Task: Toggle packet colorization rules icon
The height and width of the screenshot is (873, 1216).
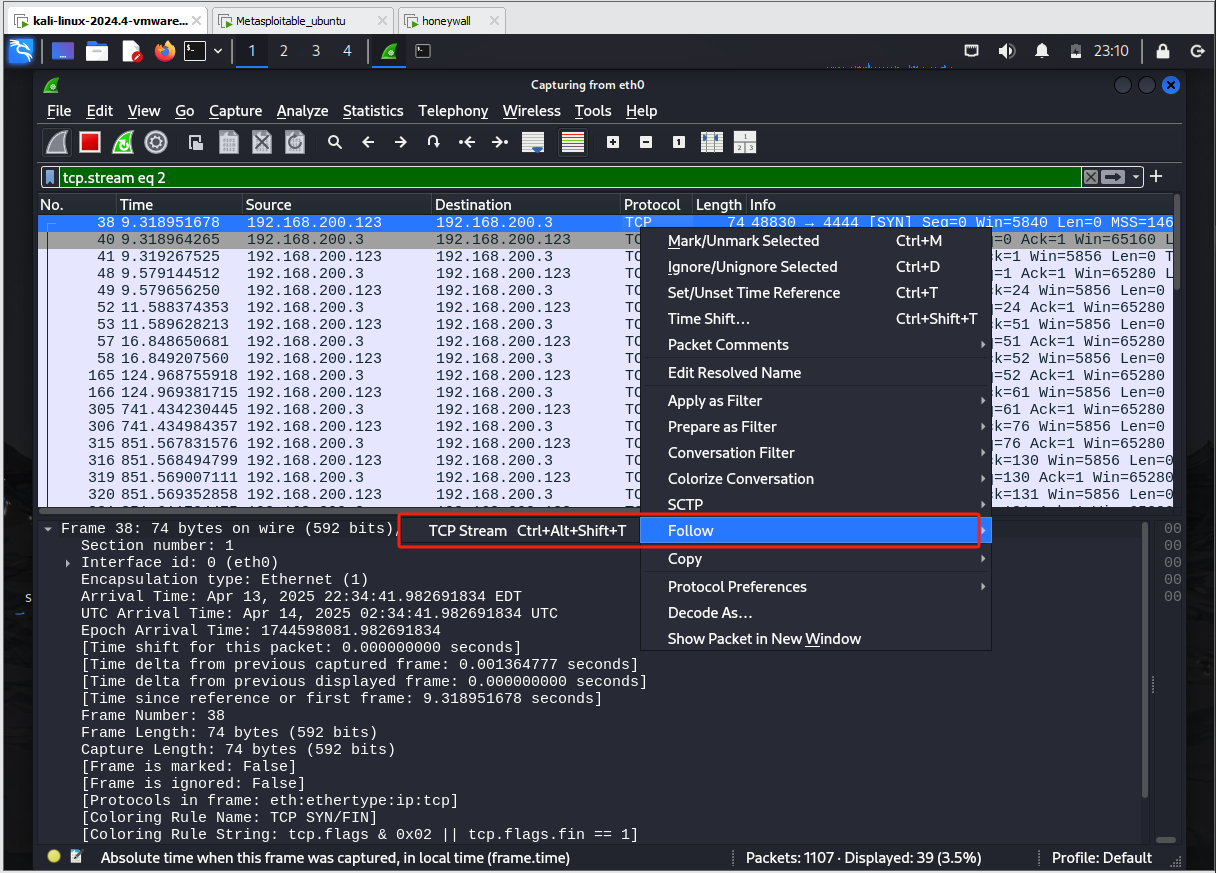Action: 572,142
